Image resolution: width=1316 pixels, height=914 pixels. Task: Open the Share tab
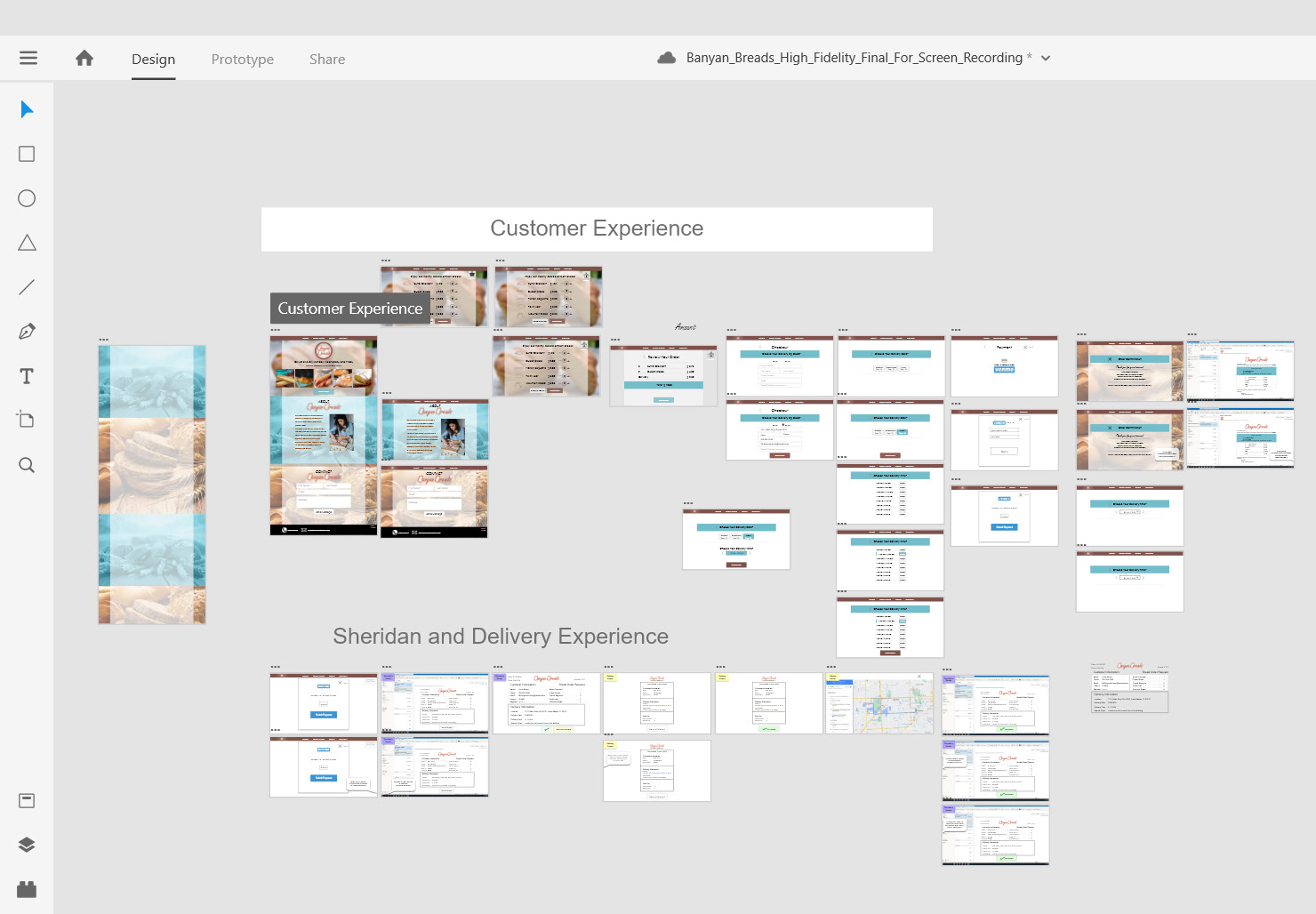click(x=327, y=59)
